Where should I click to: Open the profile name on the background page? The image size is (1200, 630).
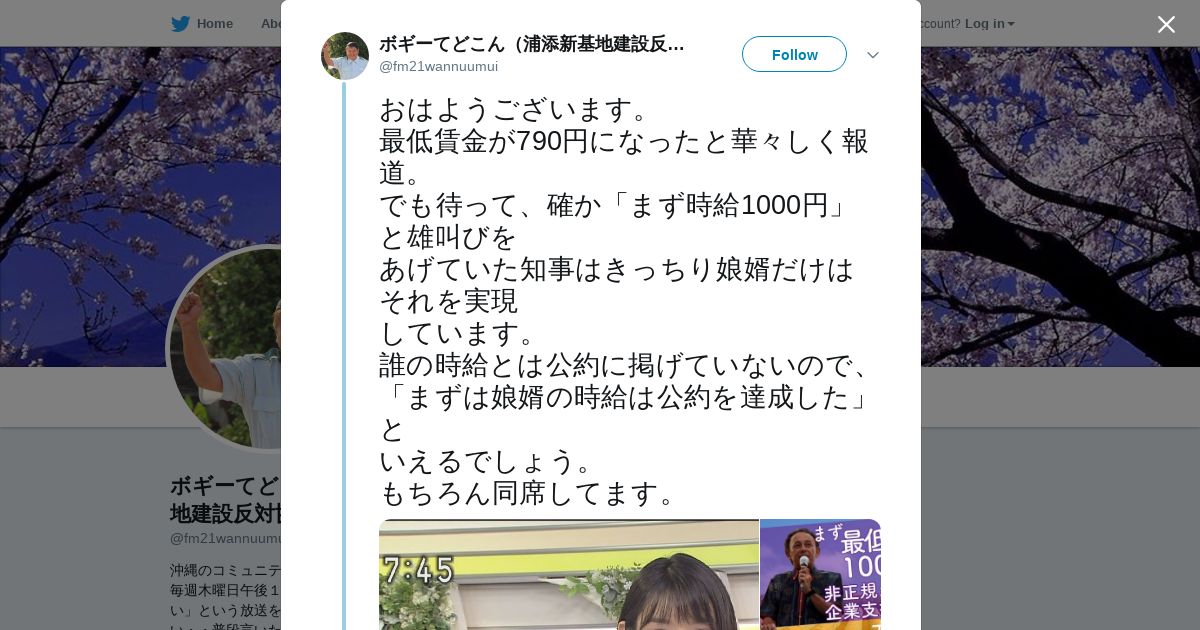[x=225, y=499]
